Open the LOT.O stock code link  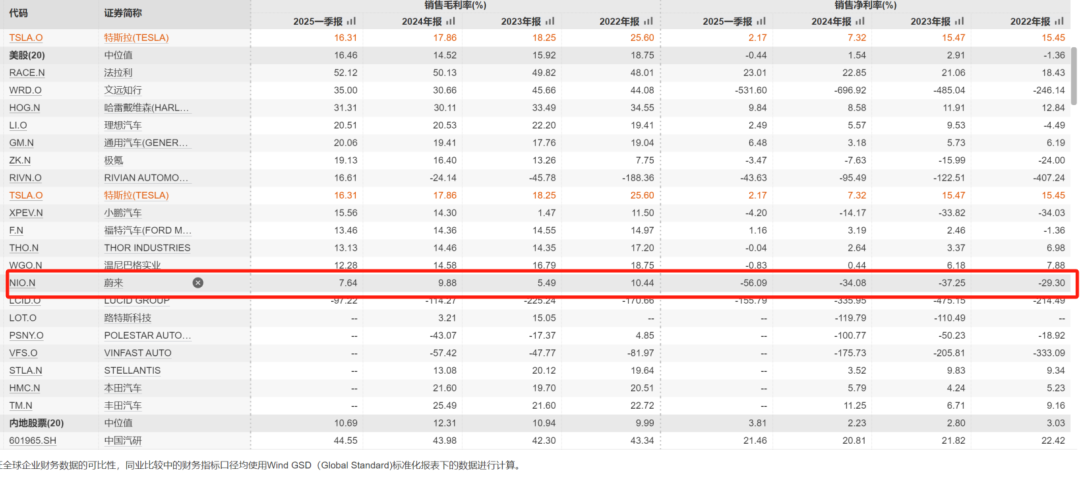click(x=23, y=318)
